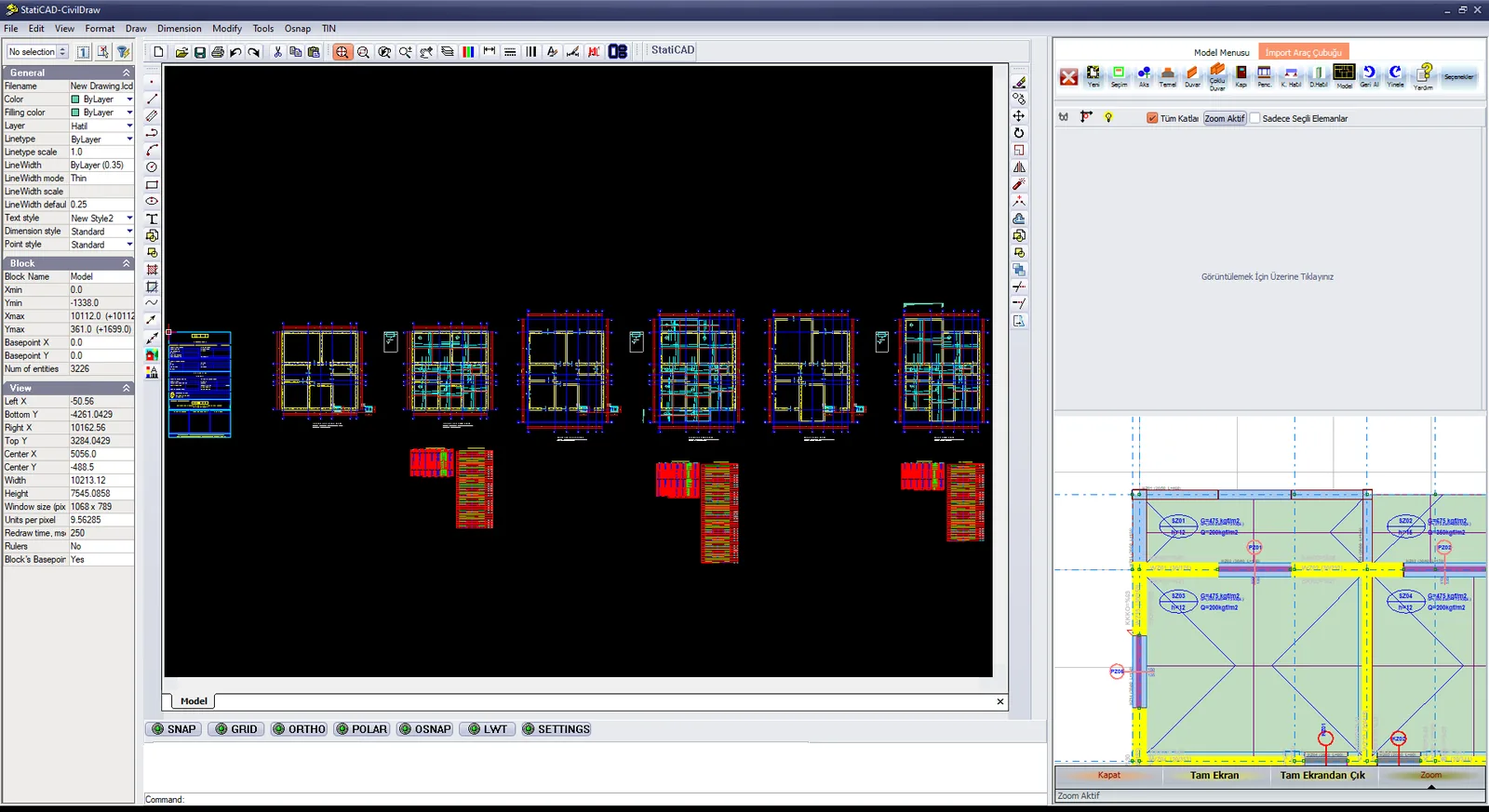
Task: Toggle OSNAP mode
Action: click(x=424, y=729)
